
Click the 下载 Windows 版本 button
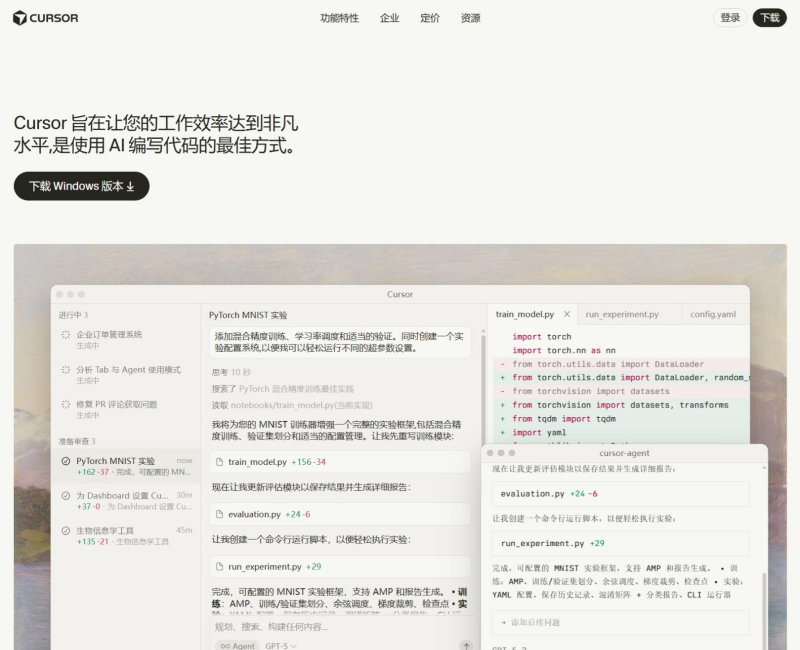point(81,186)
